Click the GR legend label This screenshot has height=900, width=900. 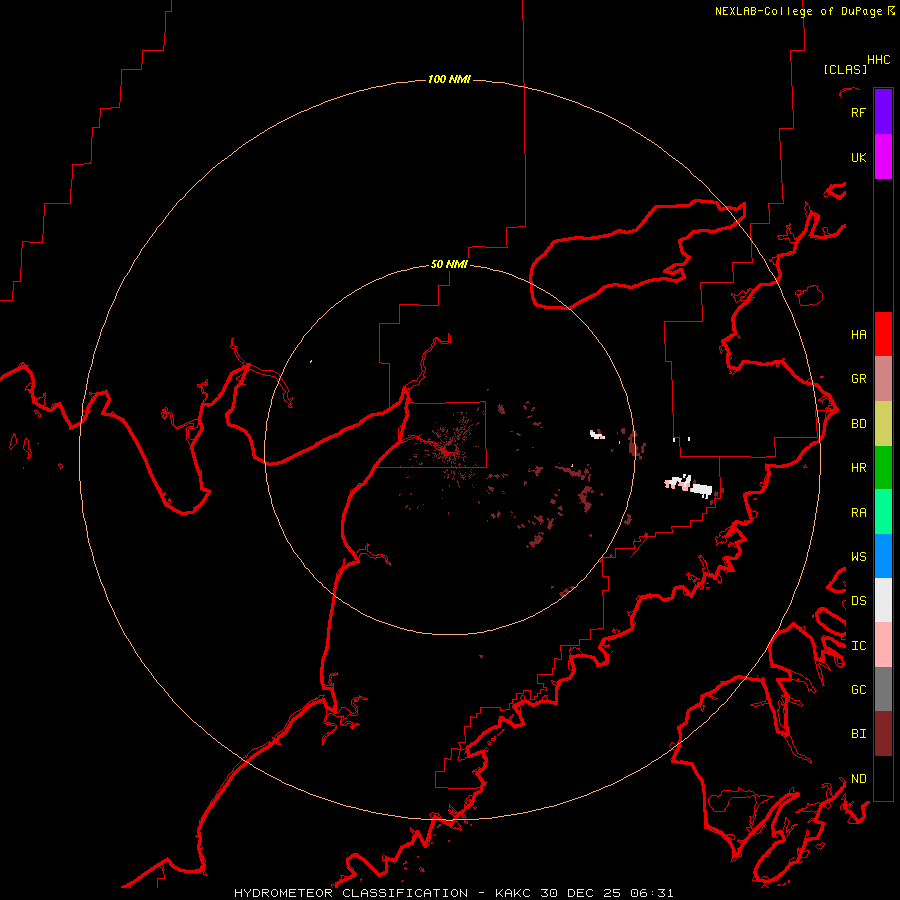click(x=858, y=379)
